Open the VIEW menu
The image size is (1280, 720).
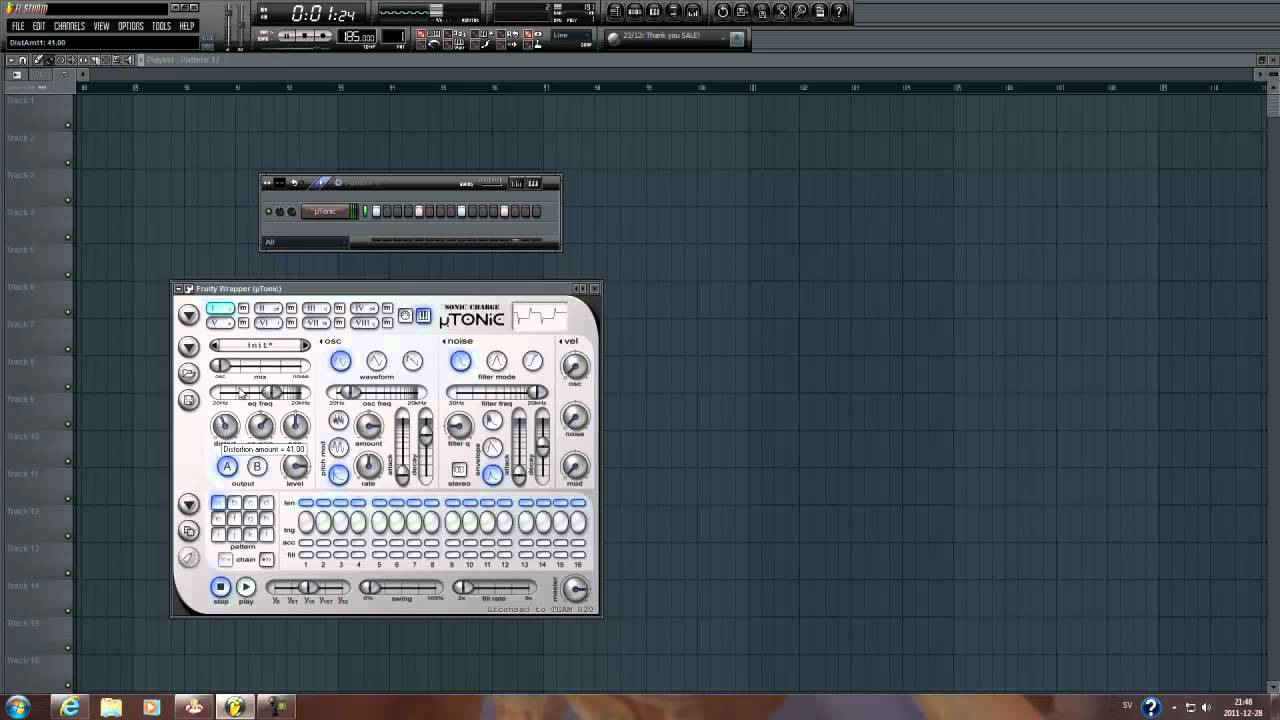pos(102,26)
